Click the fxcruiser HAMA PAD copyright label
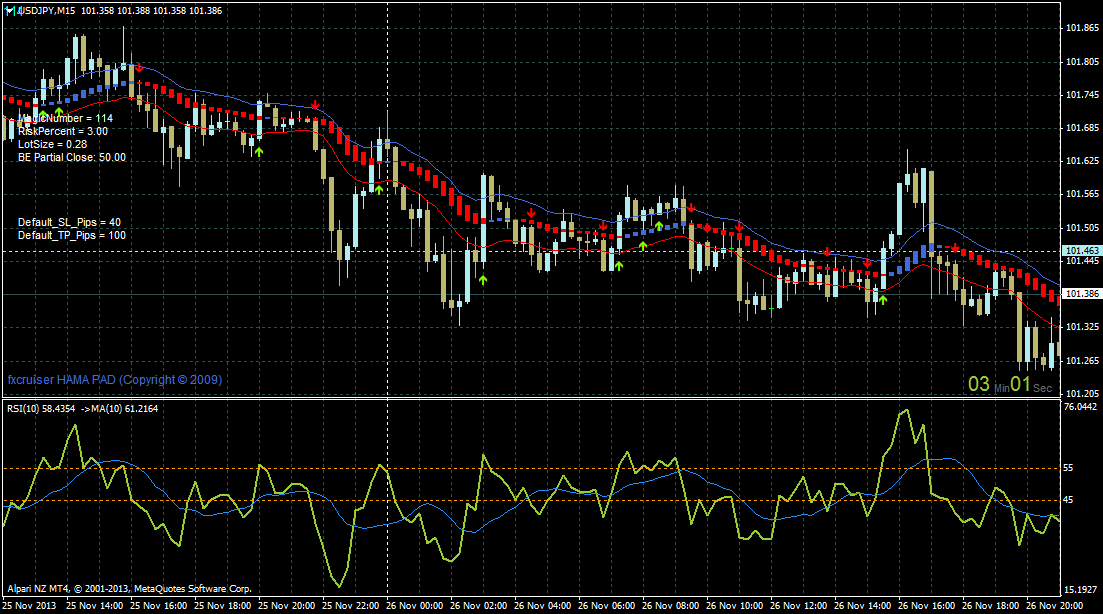The width and height of the screenshot is (1103, 614). click(x=115, y=380)
